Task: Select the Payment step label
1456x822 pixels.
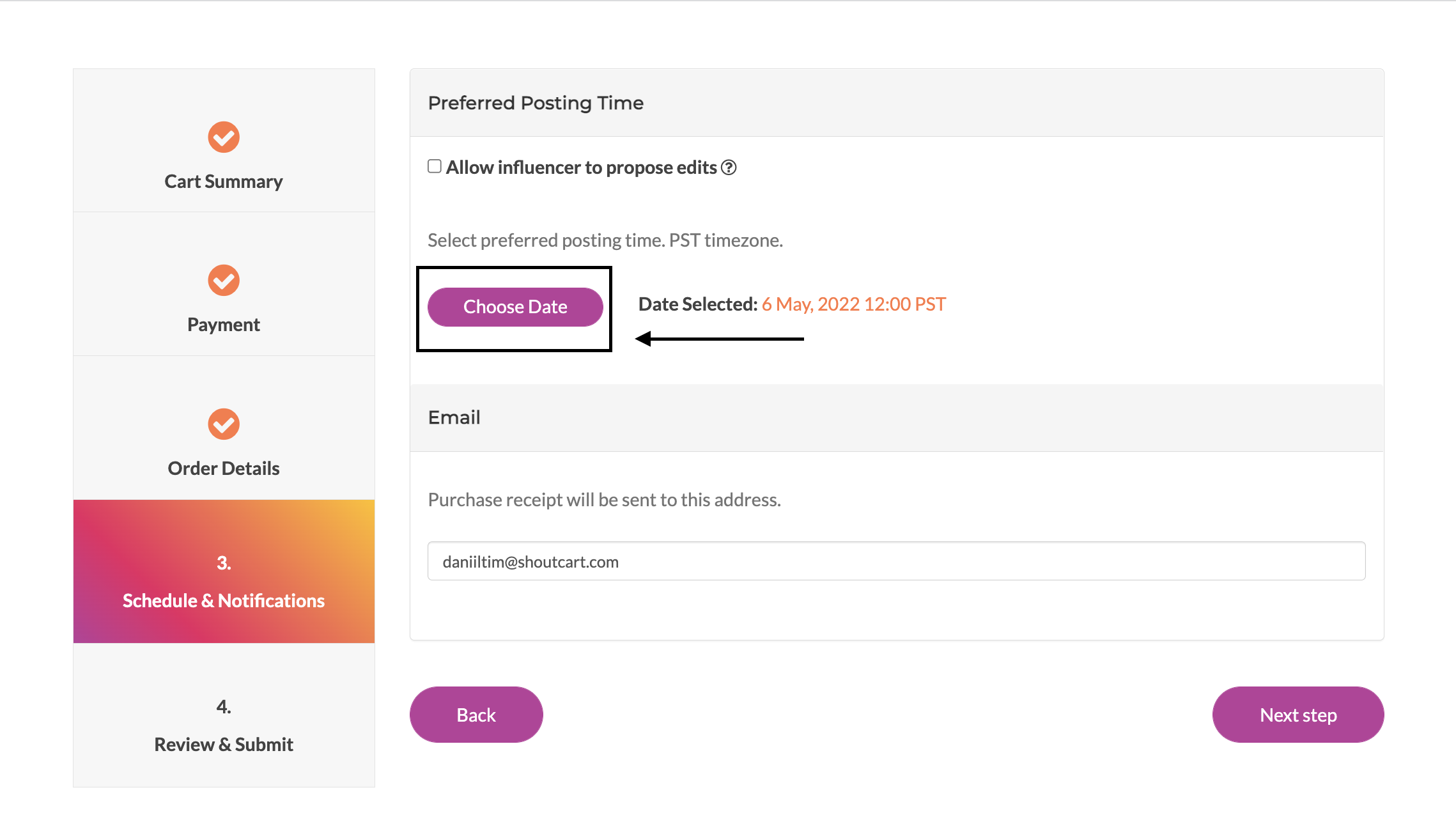Action: click(x=224, y=325)
